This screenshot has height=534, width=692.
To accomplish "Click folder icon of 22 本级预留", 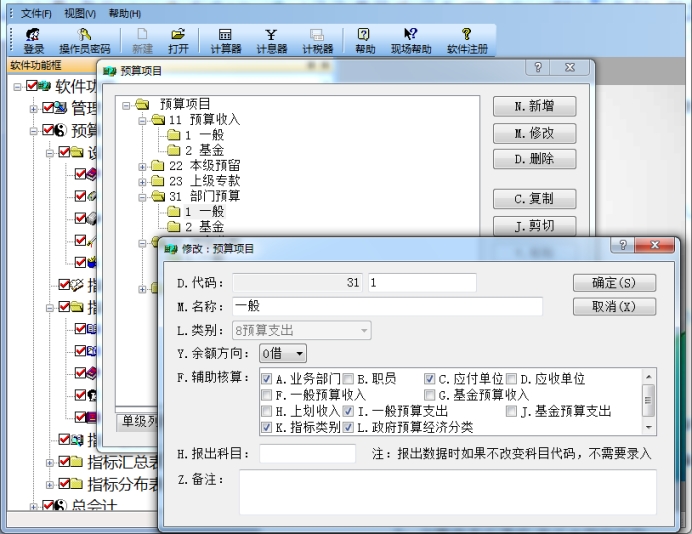I will click(x=158, y=166).
